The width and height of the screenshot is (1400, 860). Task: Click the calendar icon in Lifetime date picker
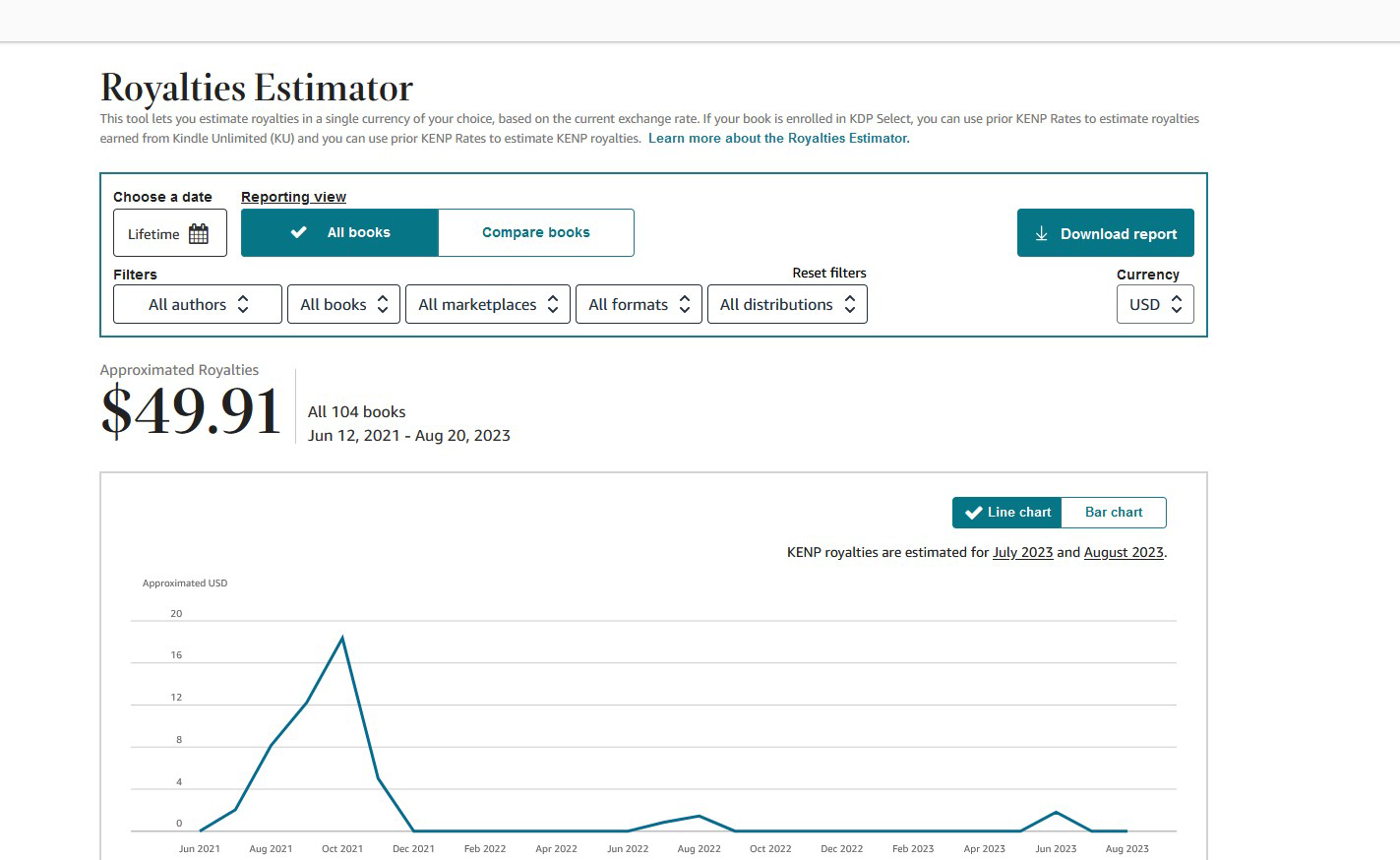coord(199,234)
